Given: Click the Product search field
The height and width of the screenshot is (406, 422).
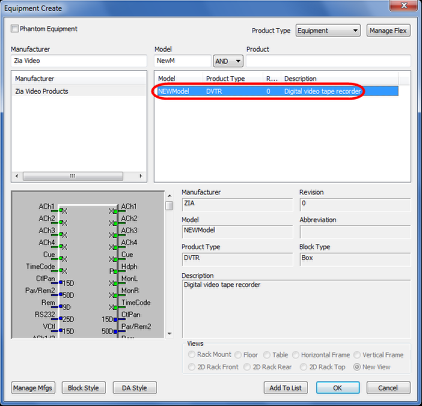Looking at the screenshot, I should coord(328,61).
